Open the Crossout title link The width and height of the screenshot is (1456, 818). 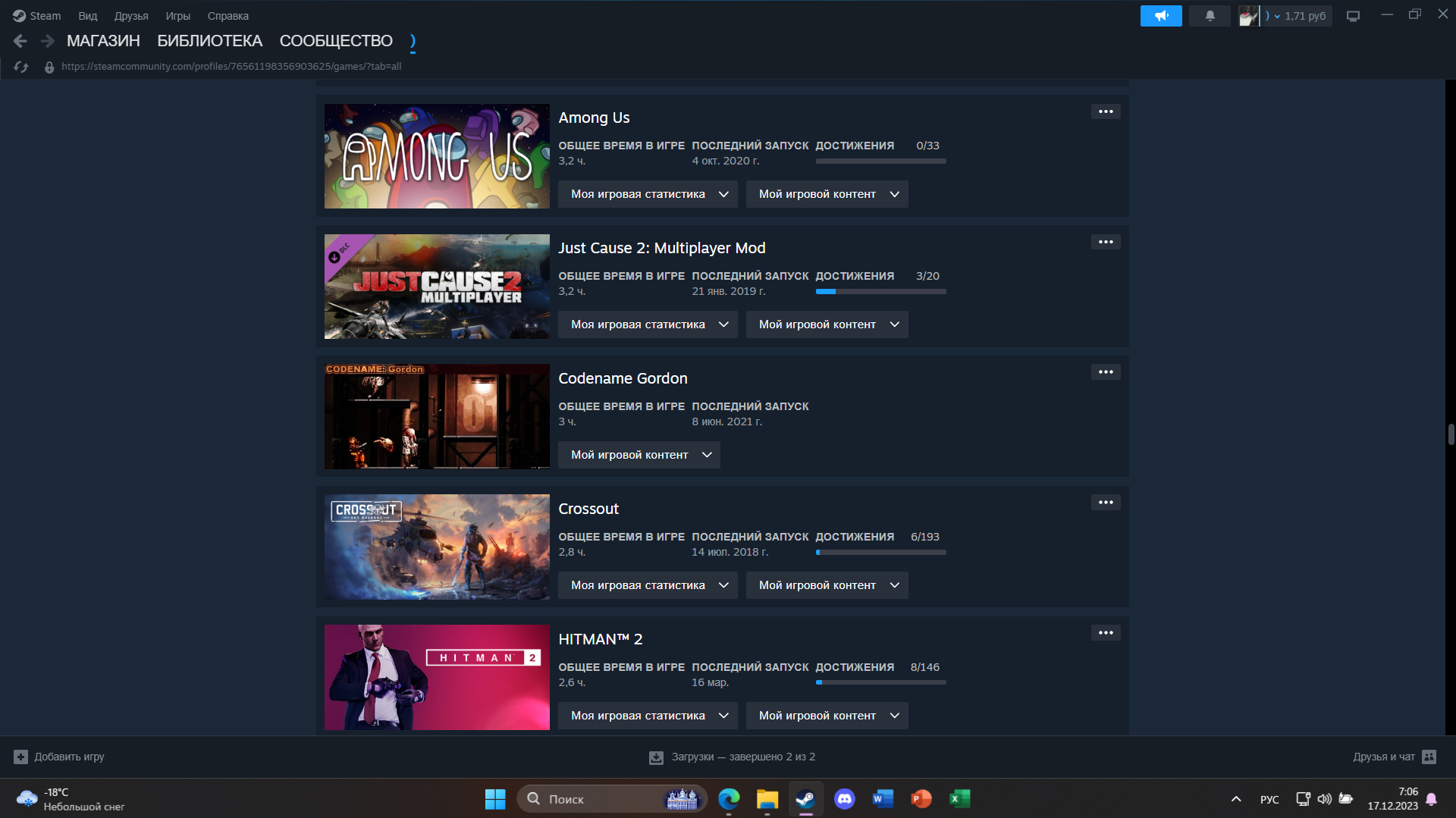tap(588, 509)
